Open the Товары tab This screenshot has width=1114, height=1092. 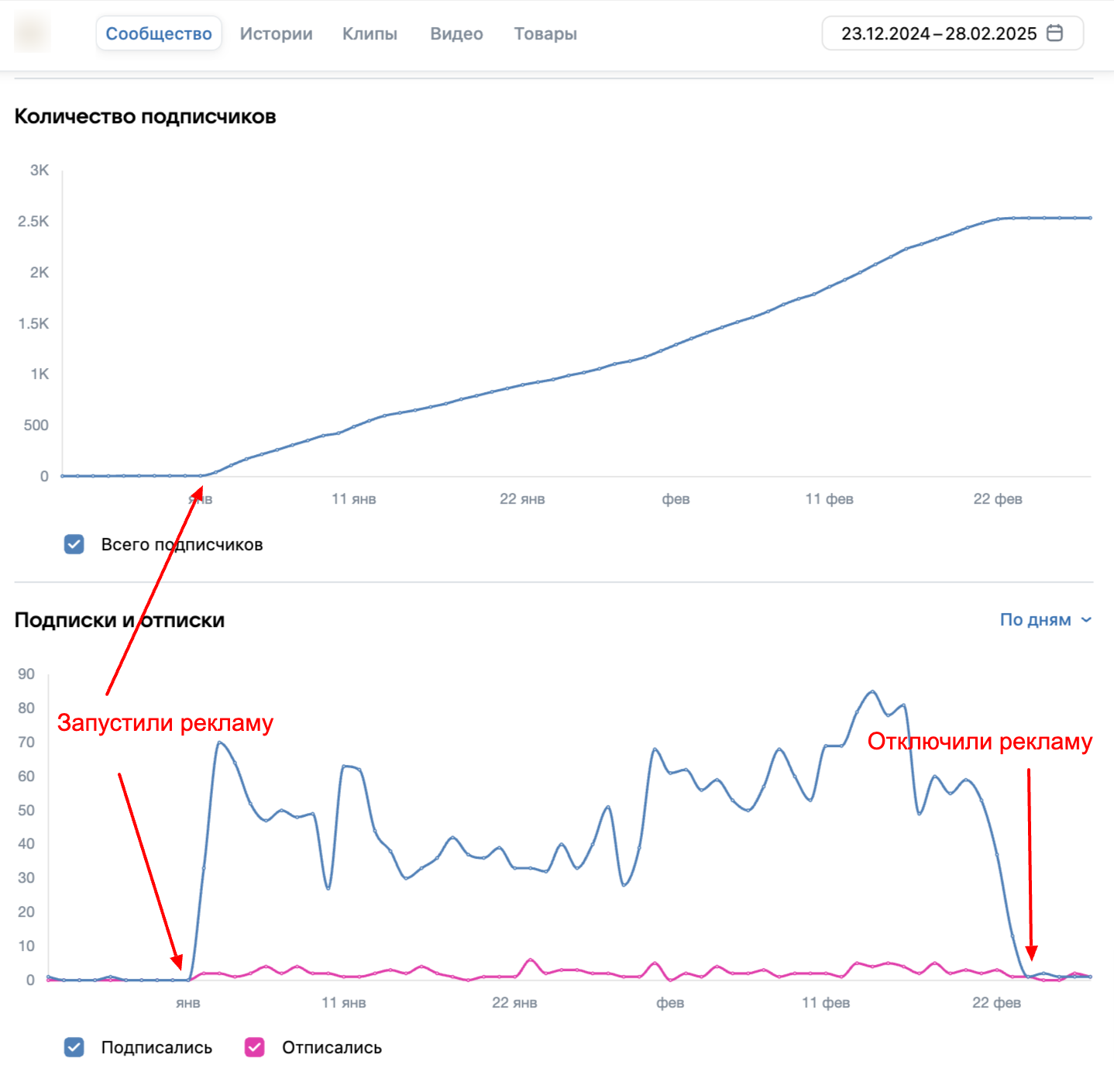click(x=545, y=33)
